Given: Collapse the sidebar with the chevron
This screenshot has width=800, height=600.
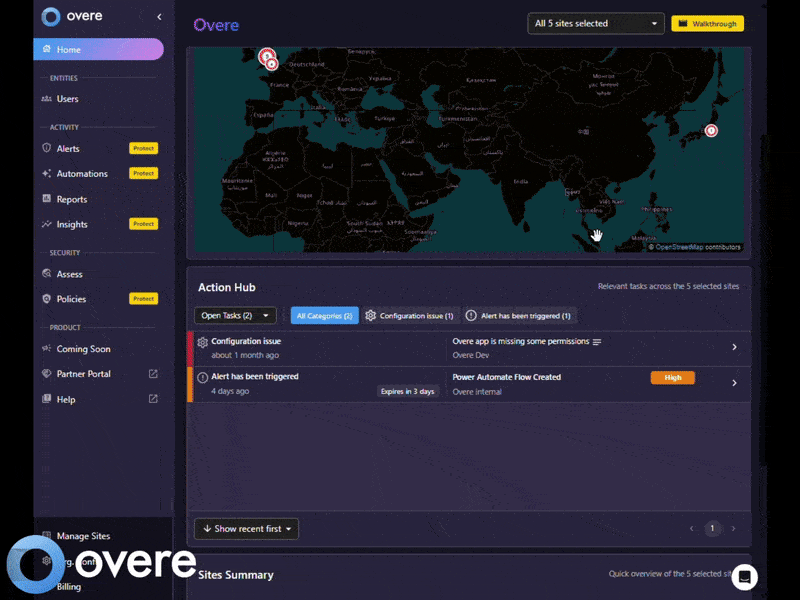Looking at the screenshot, I should click(x=159, y=17).
